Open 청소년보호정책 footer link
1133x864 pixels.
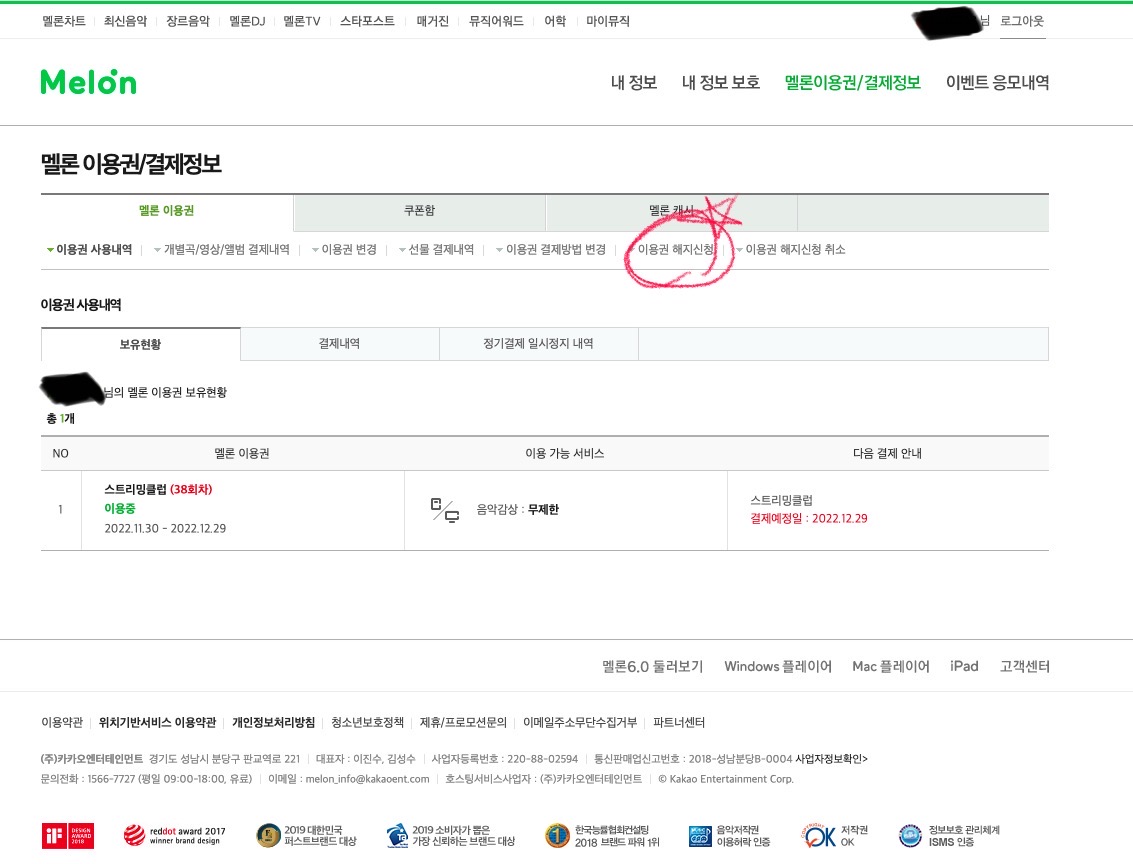(368, 722)
